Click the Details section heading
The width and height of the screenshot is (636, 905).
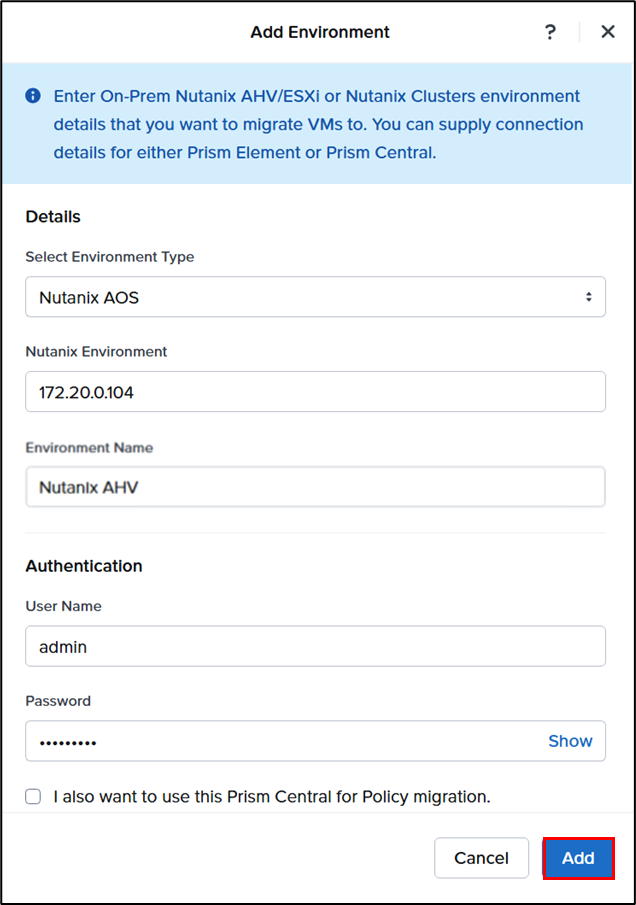53,216
